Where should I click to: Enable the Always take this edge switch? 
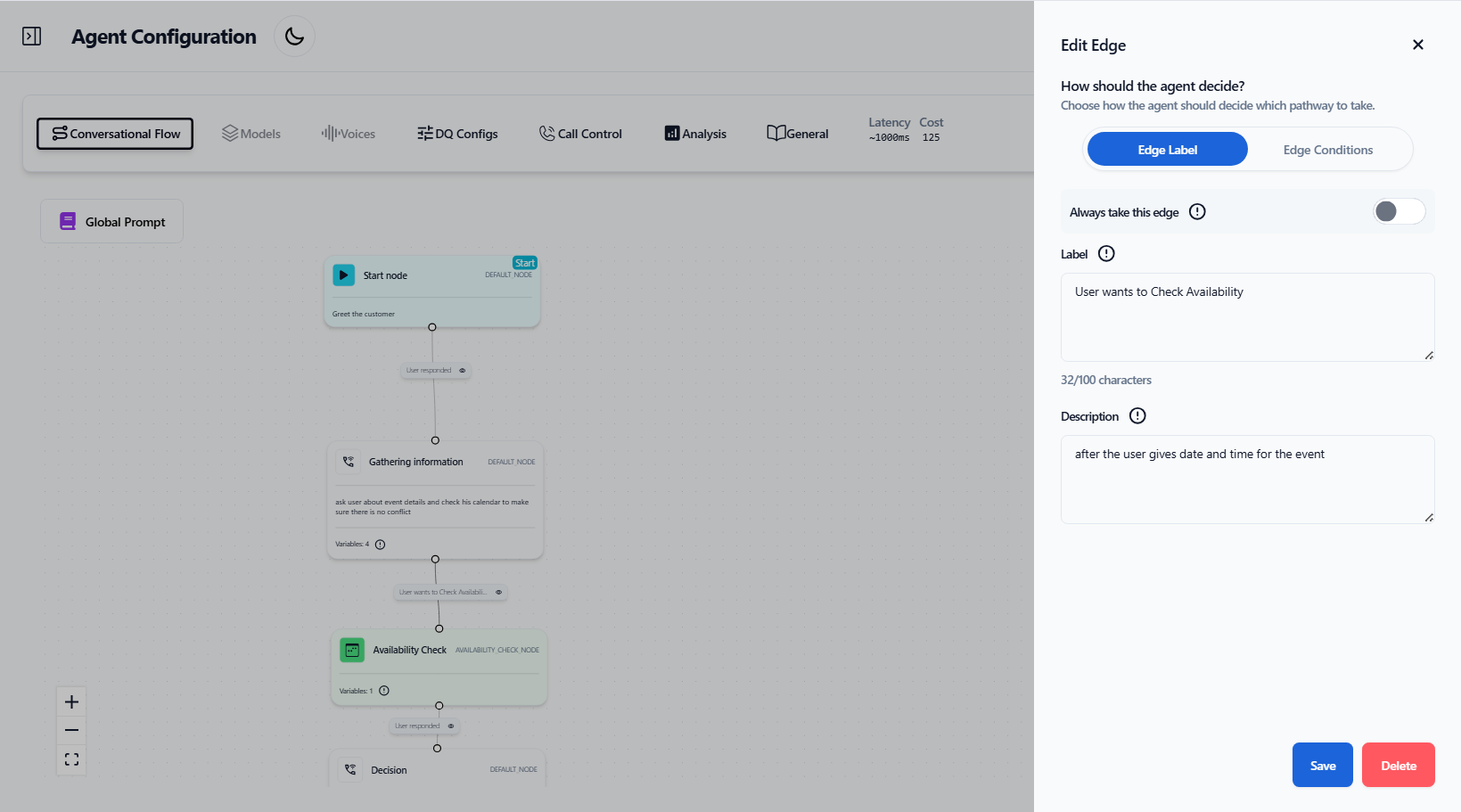[x=1398, y=211]
